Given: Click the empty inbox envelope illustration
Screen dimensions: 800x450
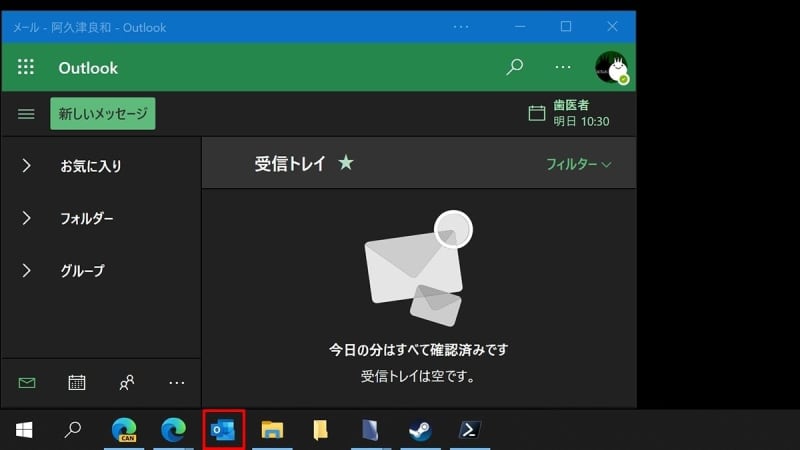Looking at the screenshot, I should point(418,269).
